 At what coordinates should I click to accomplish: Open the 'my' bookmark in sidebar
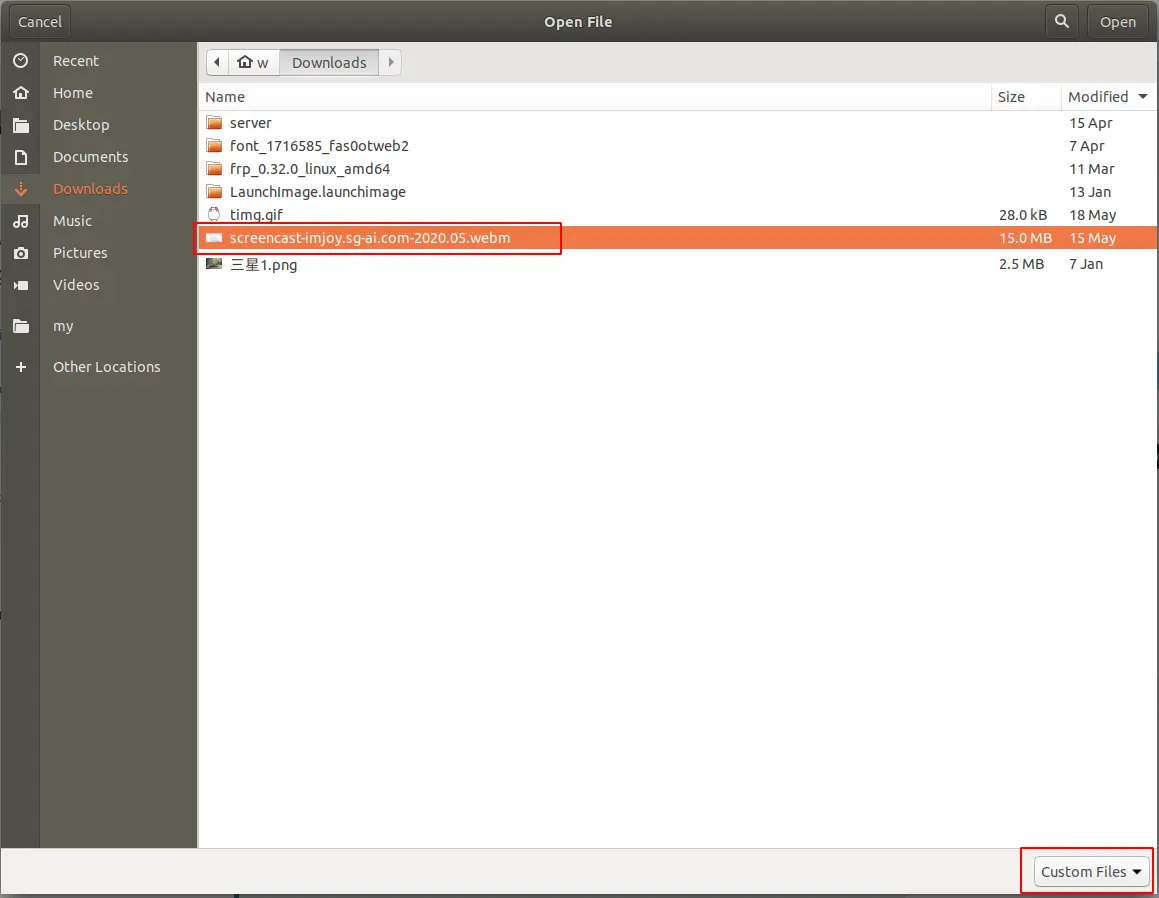pos(63,326)
